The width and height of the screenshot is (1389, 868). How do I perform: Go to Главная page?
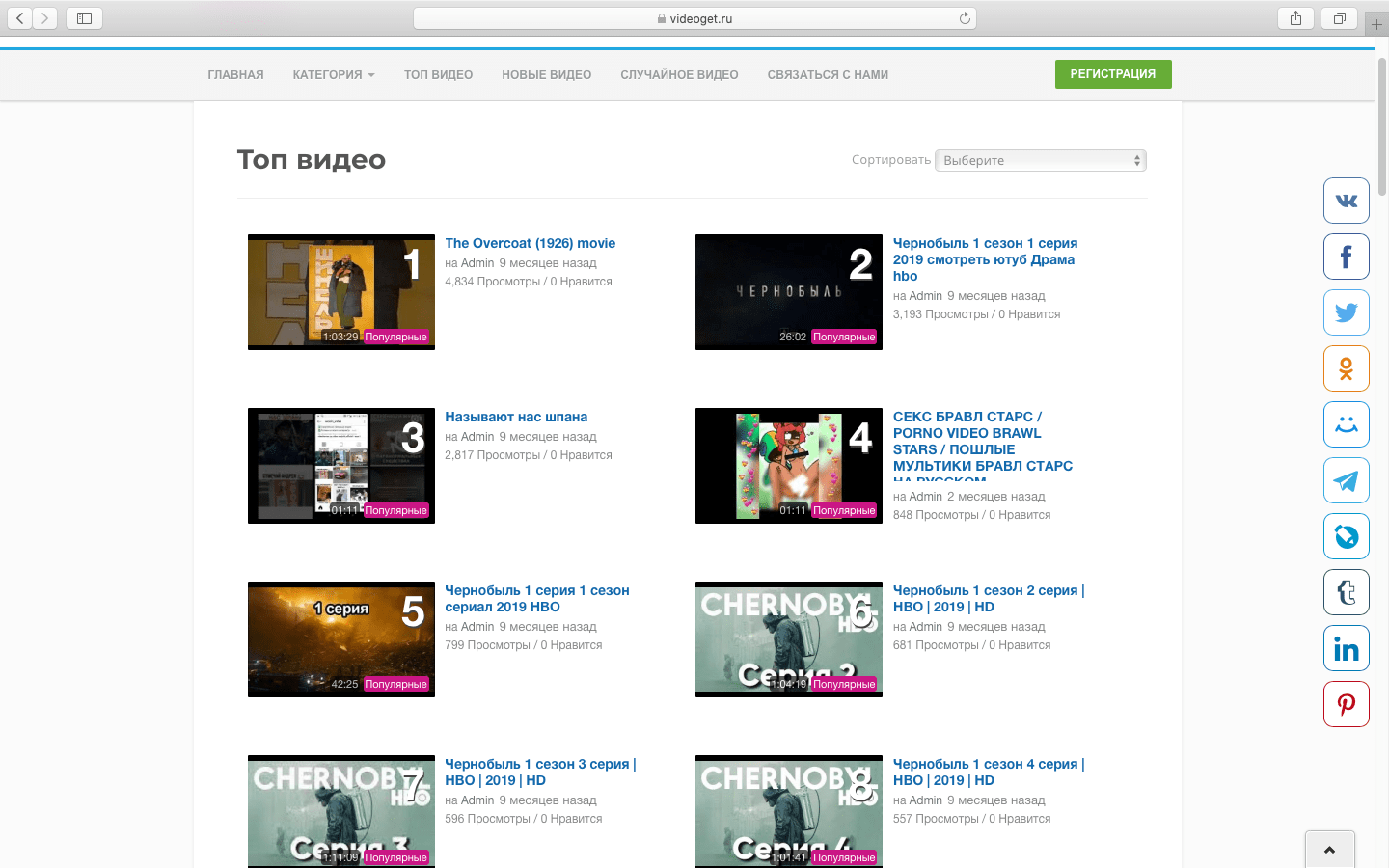(235, 74)
